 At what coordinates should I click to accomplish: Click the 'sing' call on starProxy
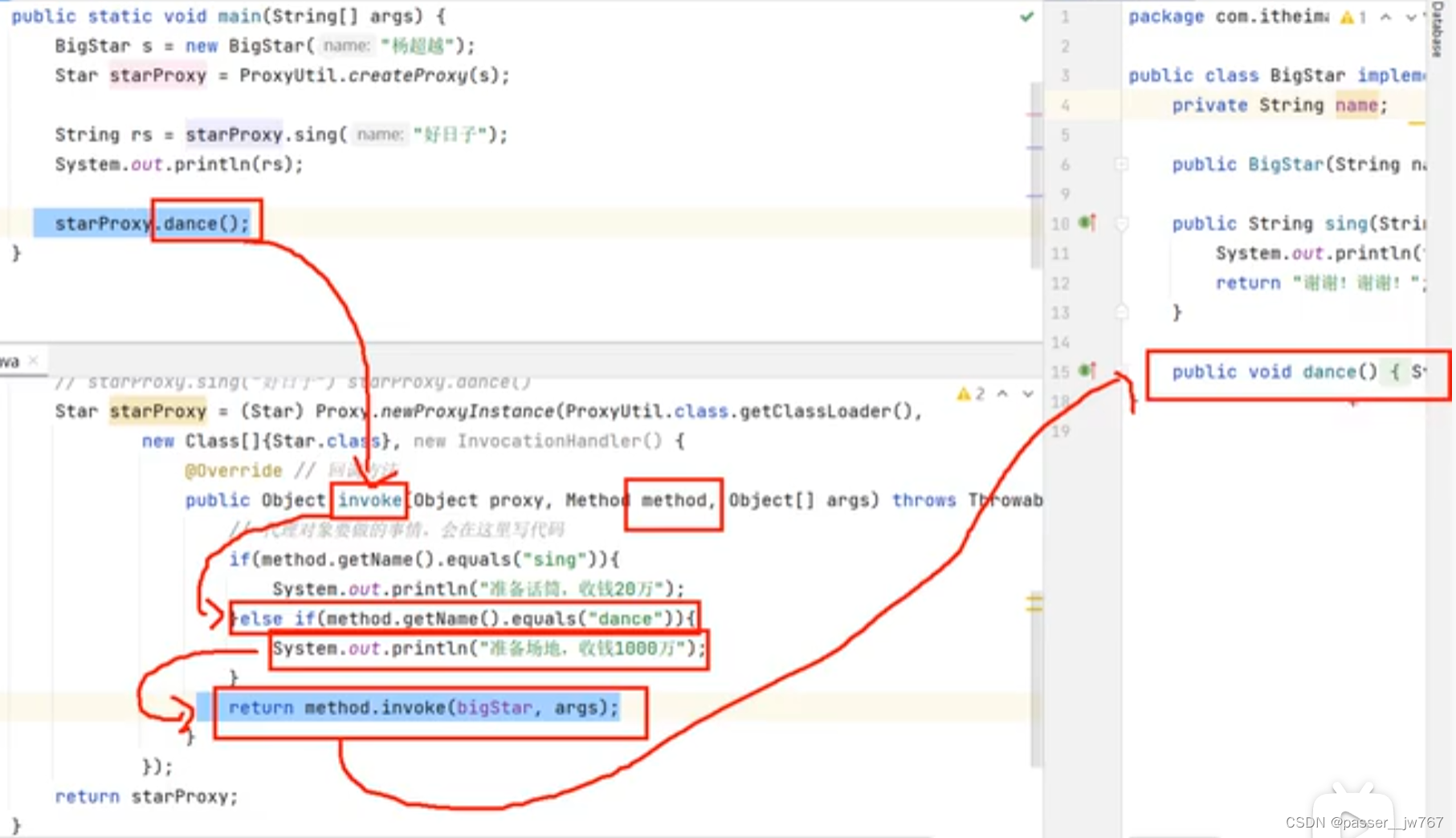tap(316, 135)
